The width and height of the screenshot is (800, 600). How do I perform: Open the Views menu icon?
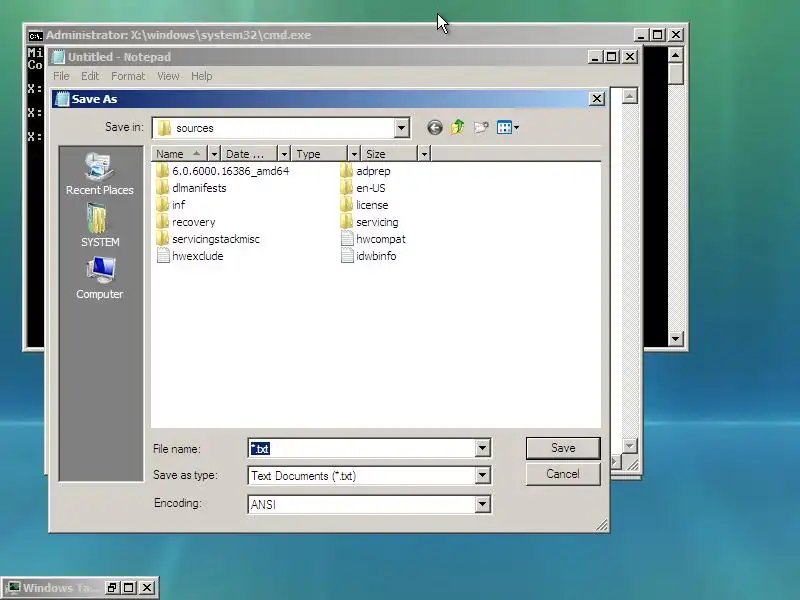[x=508, y=128]
